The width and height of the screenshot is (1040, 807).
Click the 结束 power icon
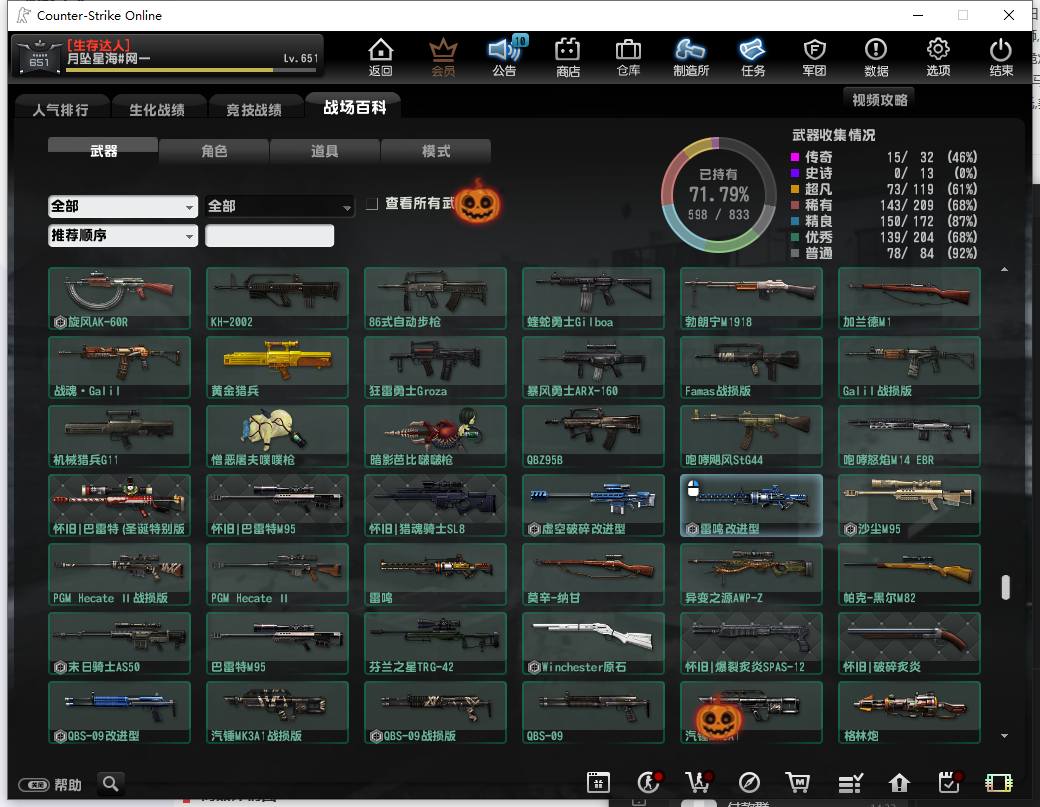[x=1001, y=57]
